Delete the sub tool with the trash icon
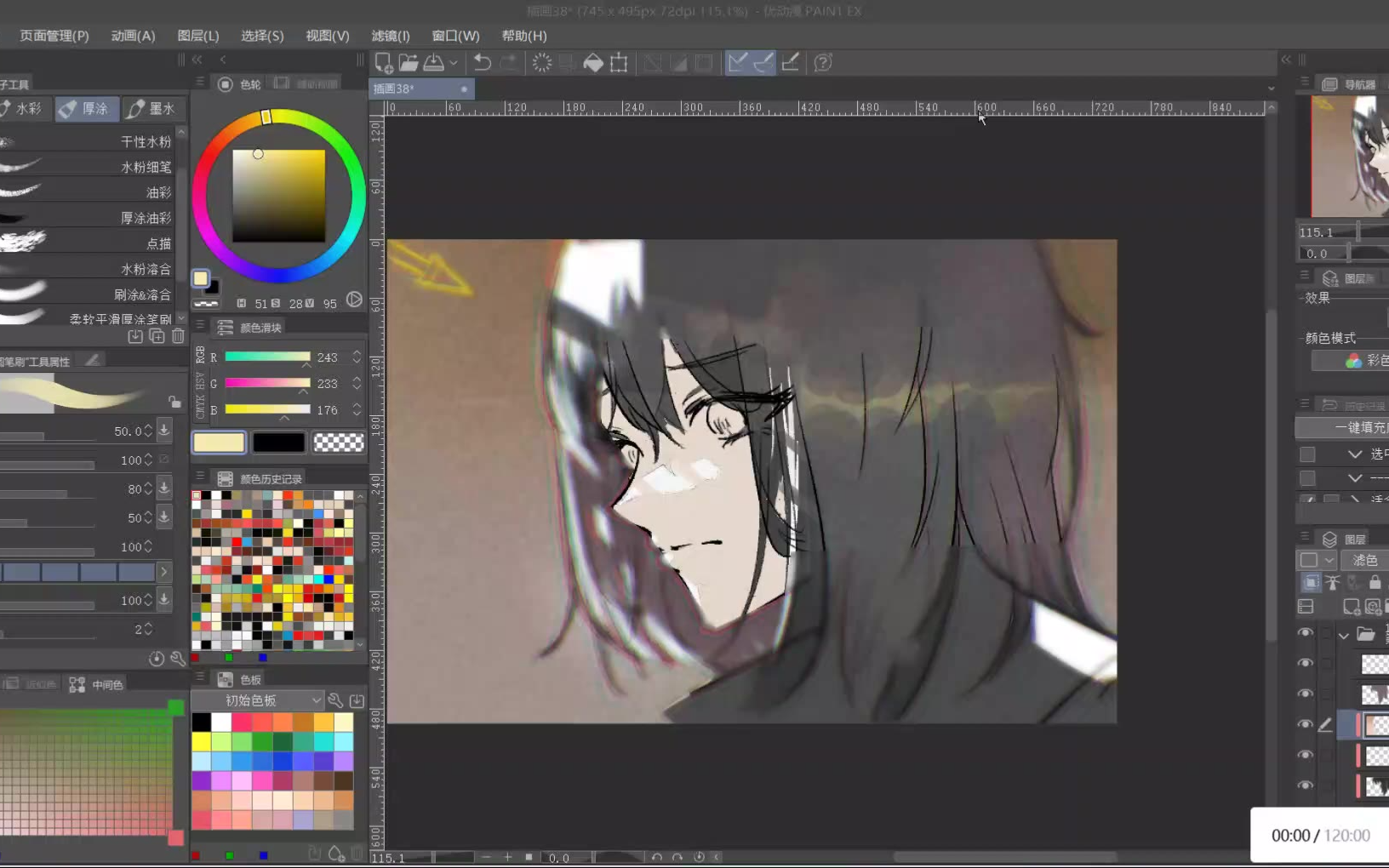 tap(178, 336)
